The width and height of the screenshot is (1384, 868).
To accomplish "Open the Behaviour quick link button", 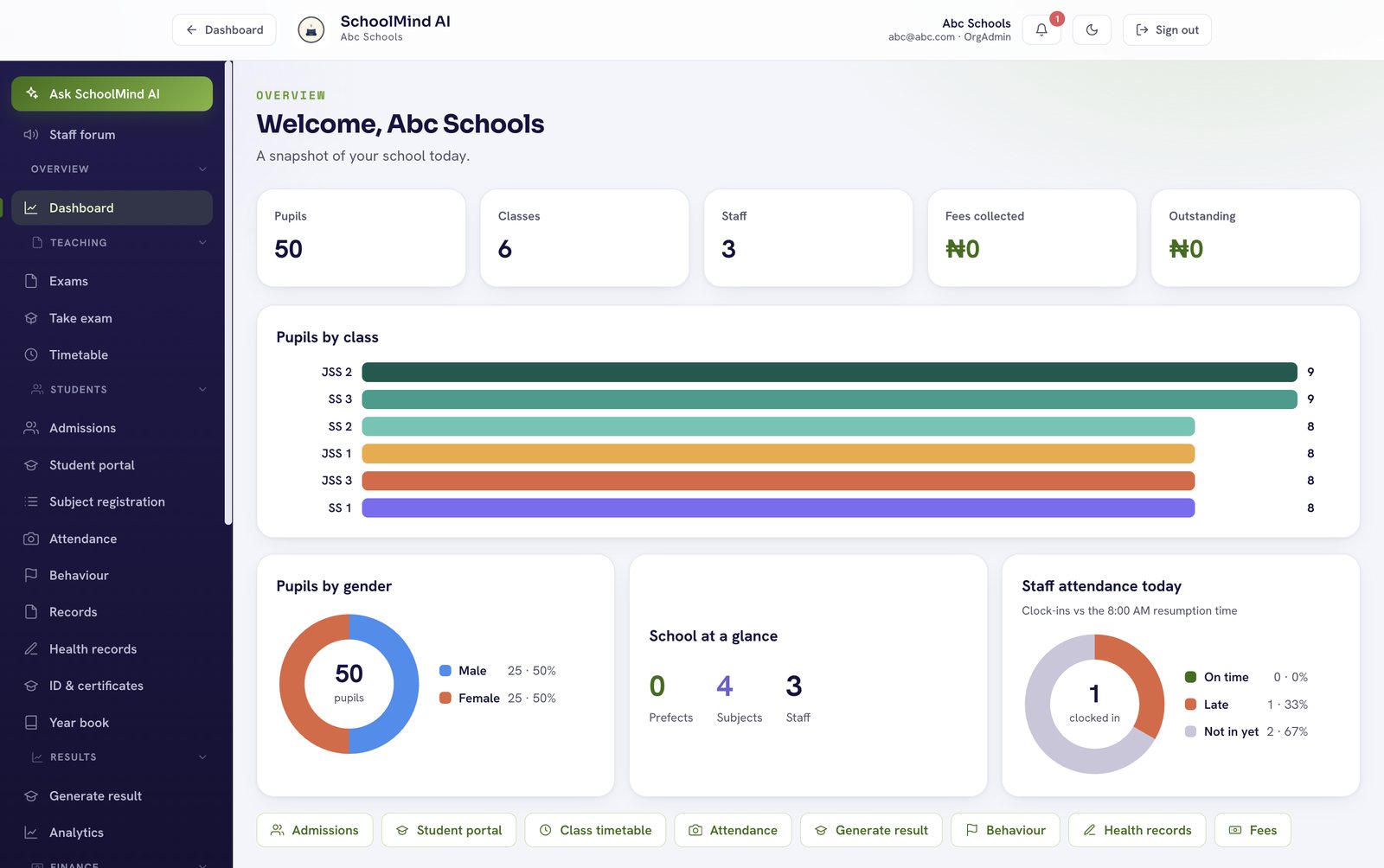I will [1005, 830].
